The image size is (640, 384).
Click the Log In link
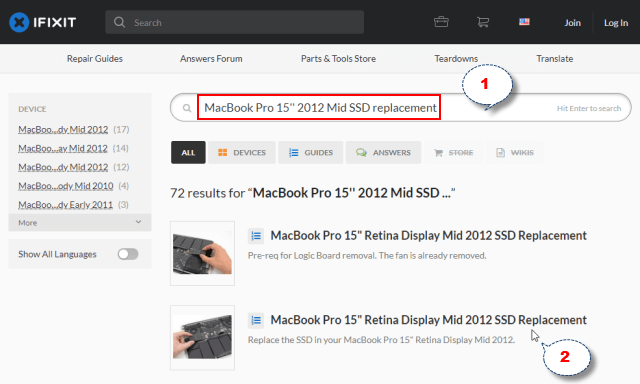click(616, 22)
